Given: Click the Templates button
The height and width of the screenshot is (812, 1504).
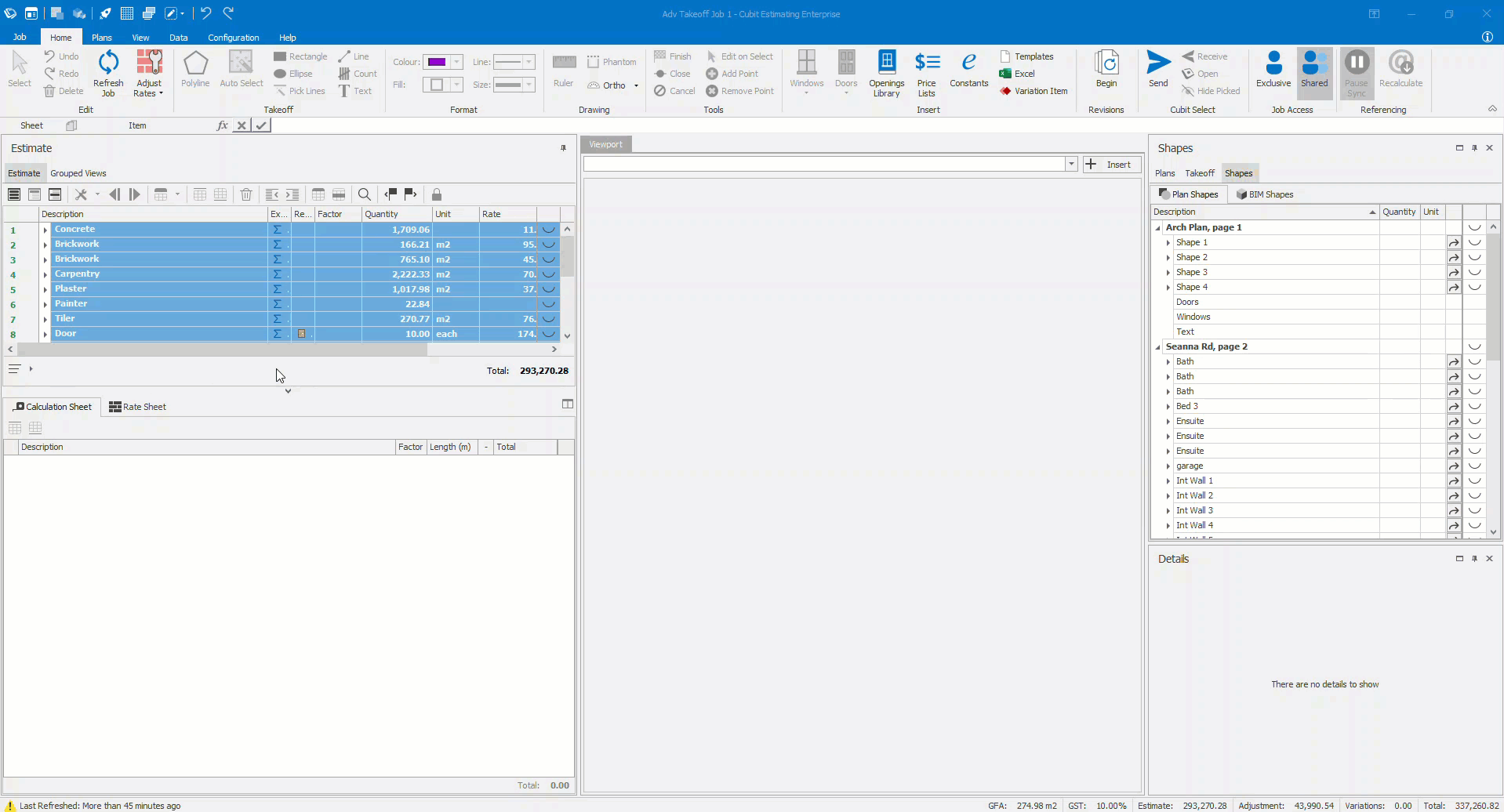Looking at the screenshot, I should 1026,56.
